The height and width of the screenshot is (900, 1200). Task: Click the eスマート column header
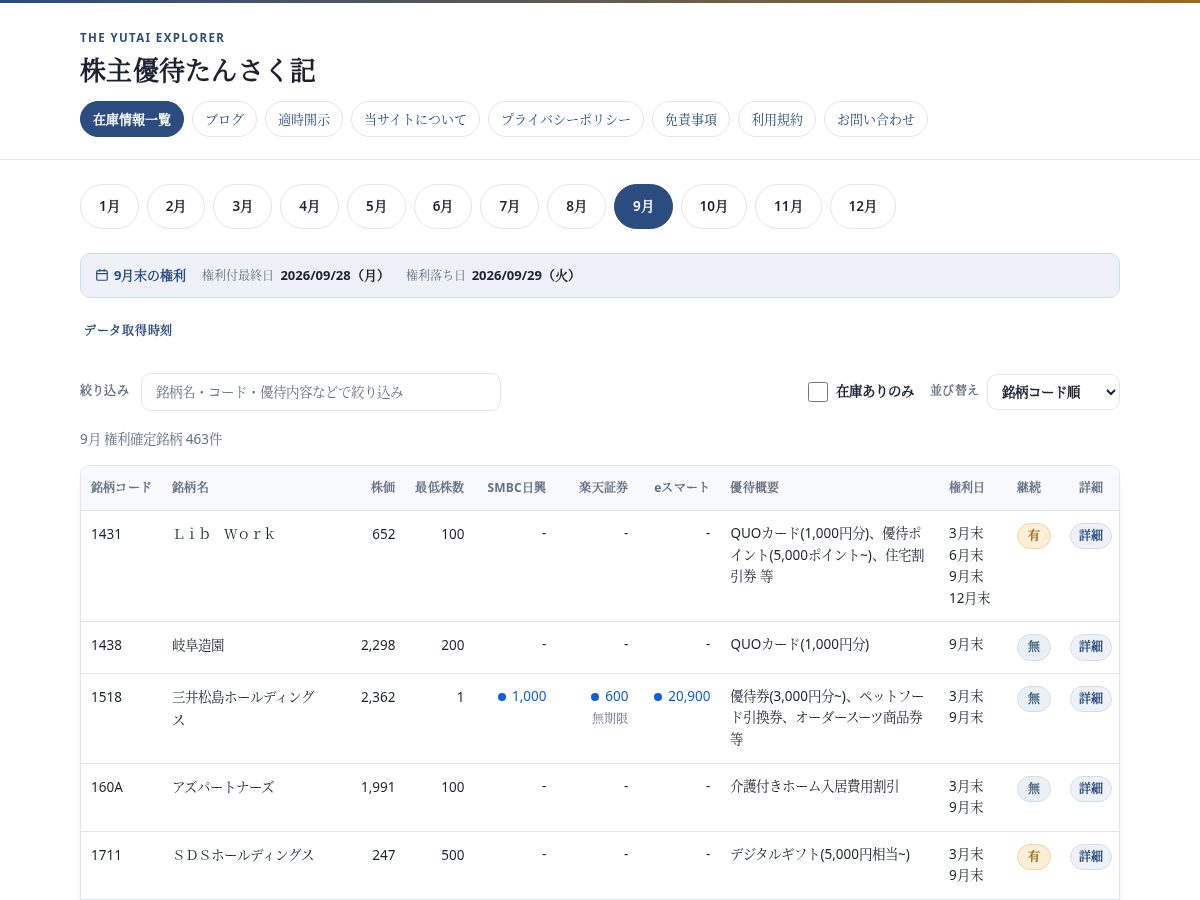click(x=682, y=488)
